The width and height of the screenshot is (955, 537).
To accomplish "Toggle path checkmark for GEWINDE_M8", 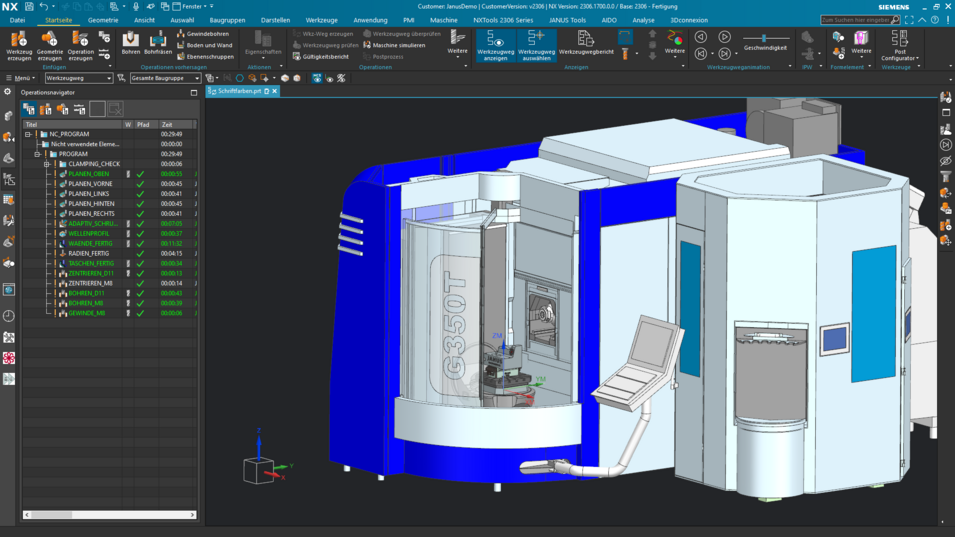I will point(141,313).
